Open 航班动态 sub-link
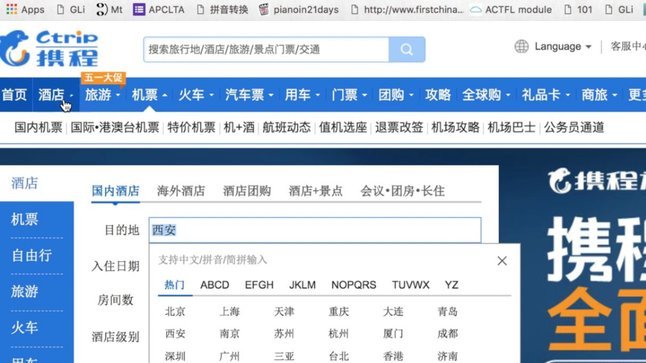The width and height of the screenshot is (646, 363). [287, 127]
